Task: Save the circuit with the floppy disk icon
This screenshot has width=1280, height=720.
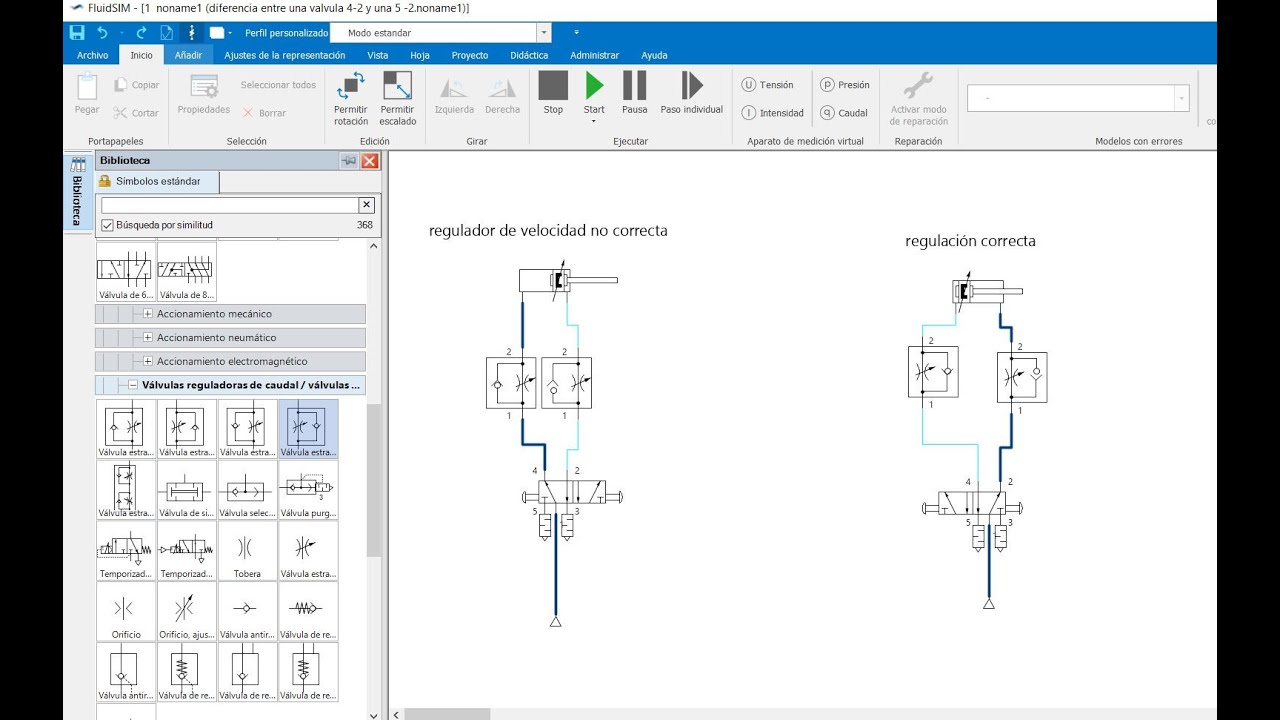Action: coord(77,33)
